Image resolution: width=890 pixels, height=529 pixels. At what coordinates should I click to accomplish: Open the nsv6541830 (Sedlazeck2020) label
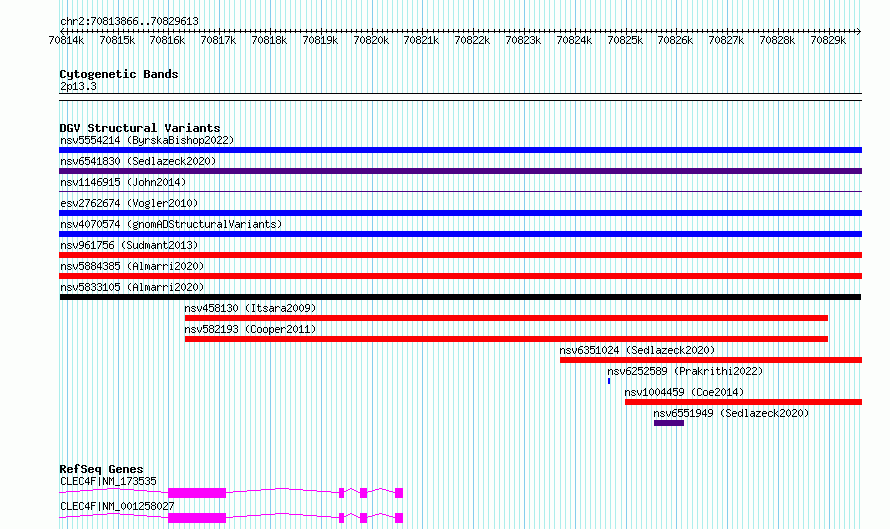(138, 161)
